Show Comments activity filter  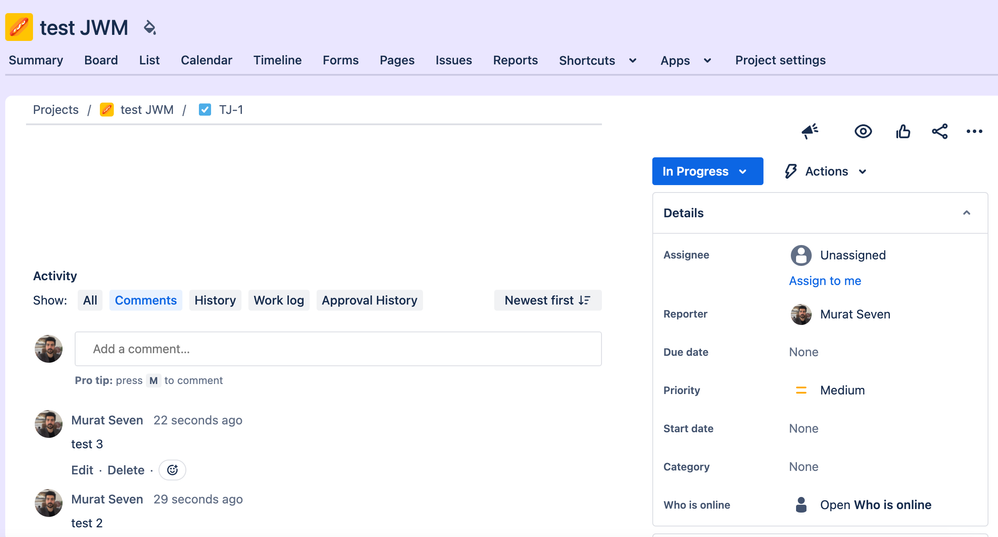146,300
